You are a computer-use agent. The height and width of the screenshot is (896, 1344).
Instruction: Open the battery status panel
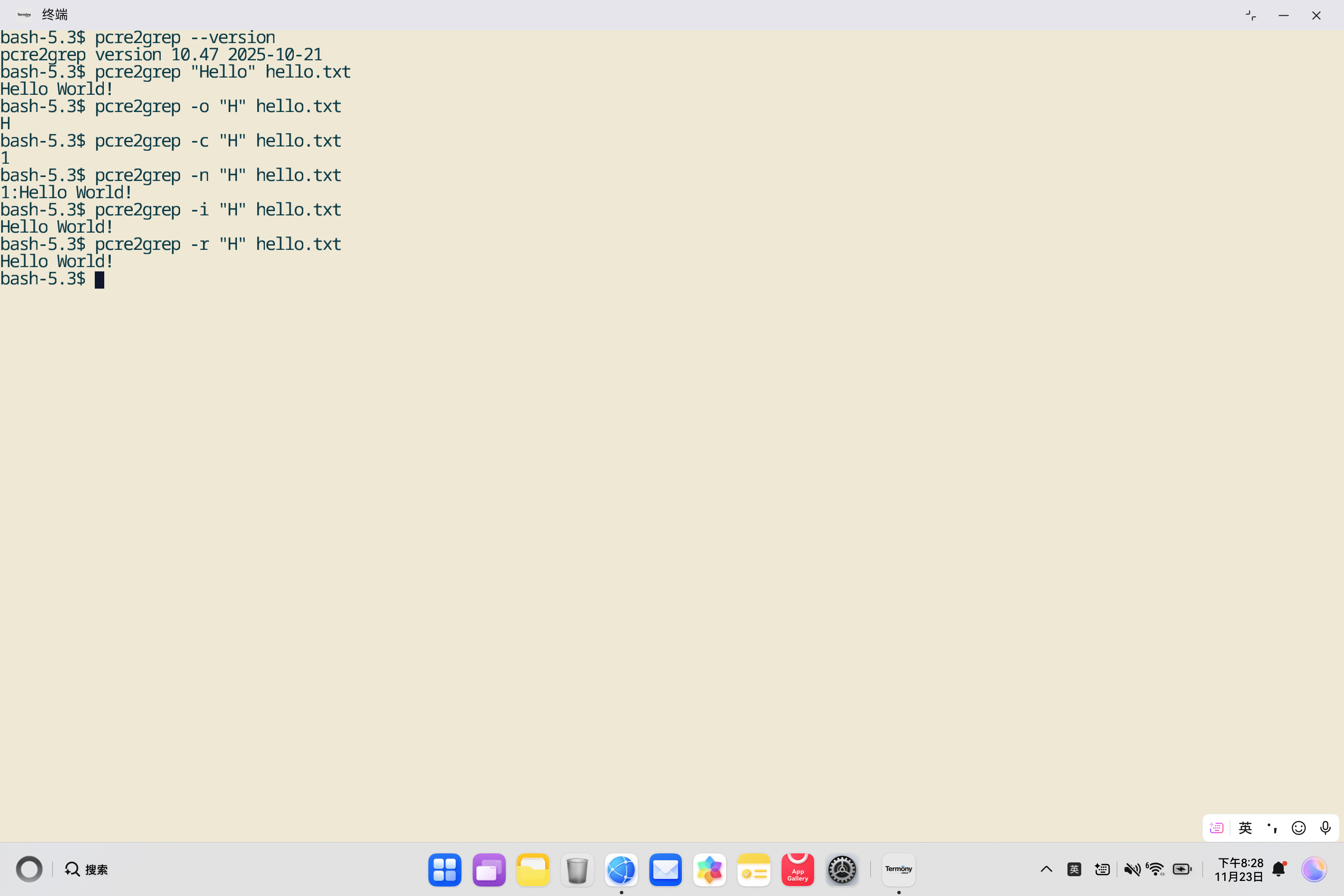coord(1182,869)
